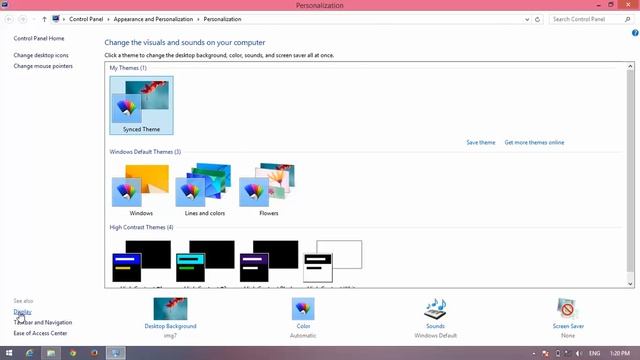Click the 1:20 PM clock
The height and width of the screenshot is (360, 640).
[620, 353]
